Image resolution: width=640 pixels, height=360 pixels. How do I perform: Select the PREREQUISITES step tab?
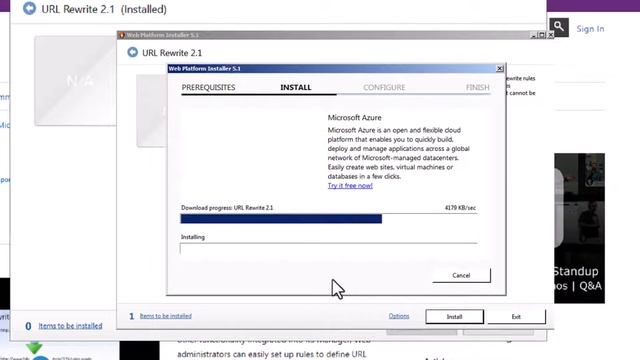(x=208, y=87)
